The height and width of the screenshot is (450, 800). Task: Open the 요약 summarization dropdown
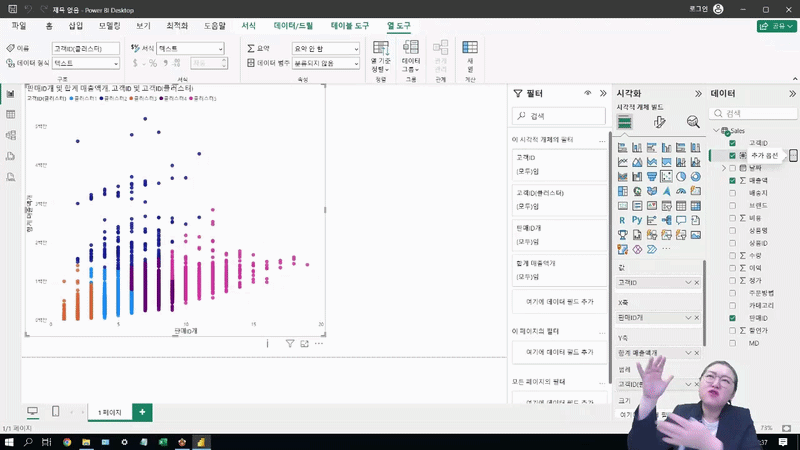(x=325, y=48)
